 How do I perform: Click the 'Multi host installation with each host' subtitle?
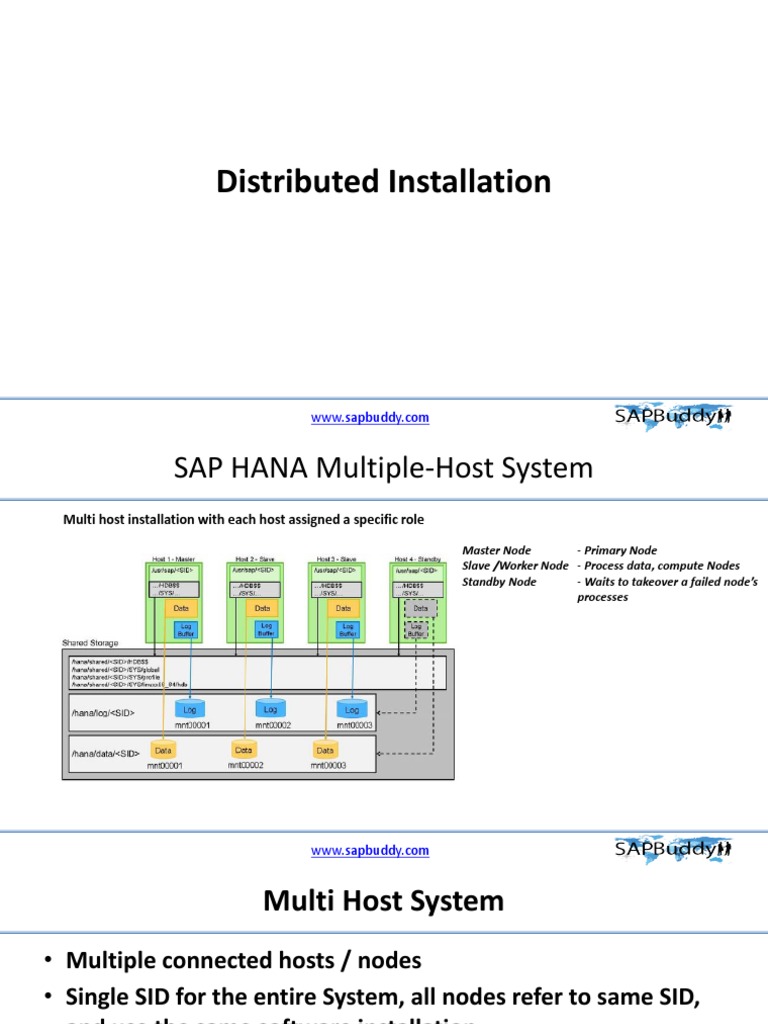coord(244,520)
